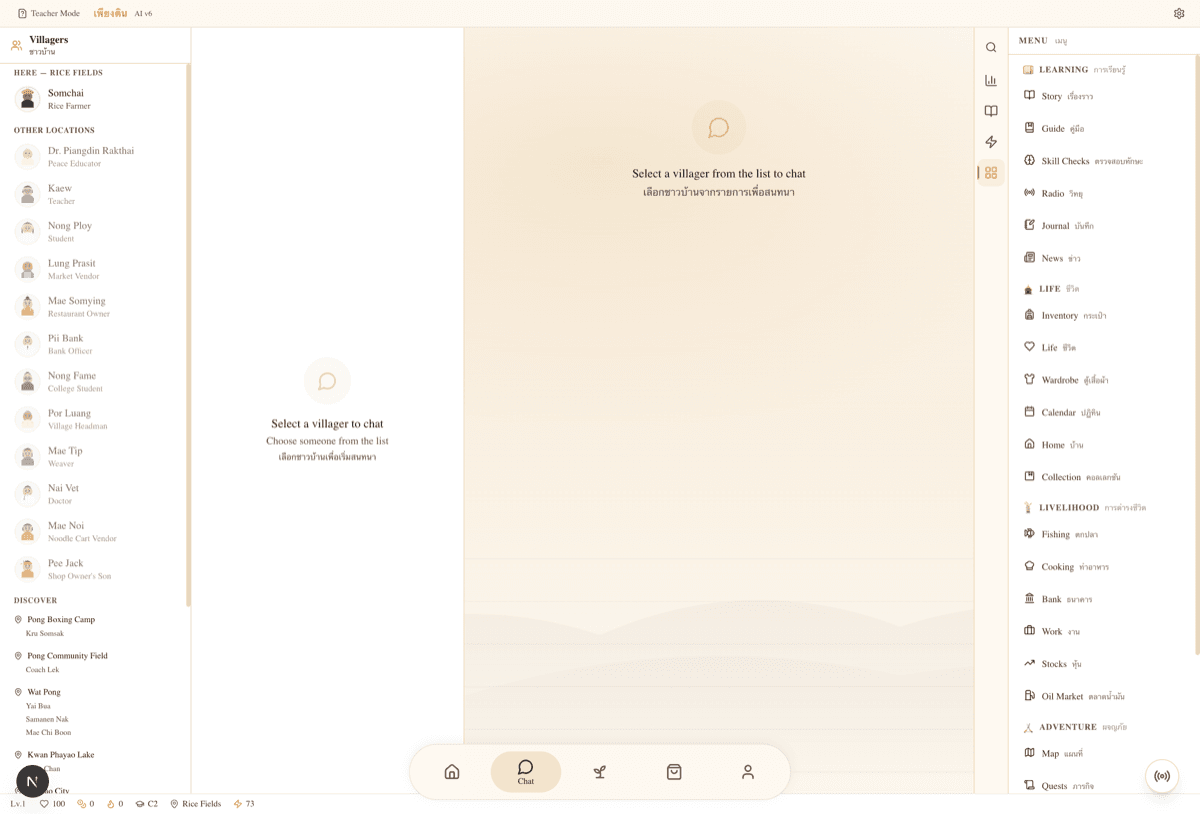Open the grid menu icon in the side rail
This screenshot has height=814, width=1200.
point(991,172)
